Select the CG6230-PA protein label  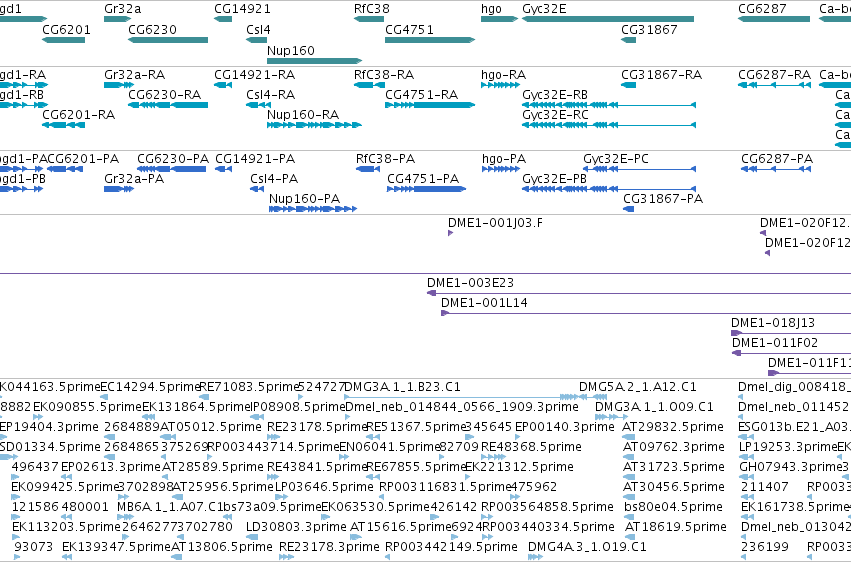point(173,158)
